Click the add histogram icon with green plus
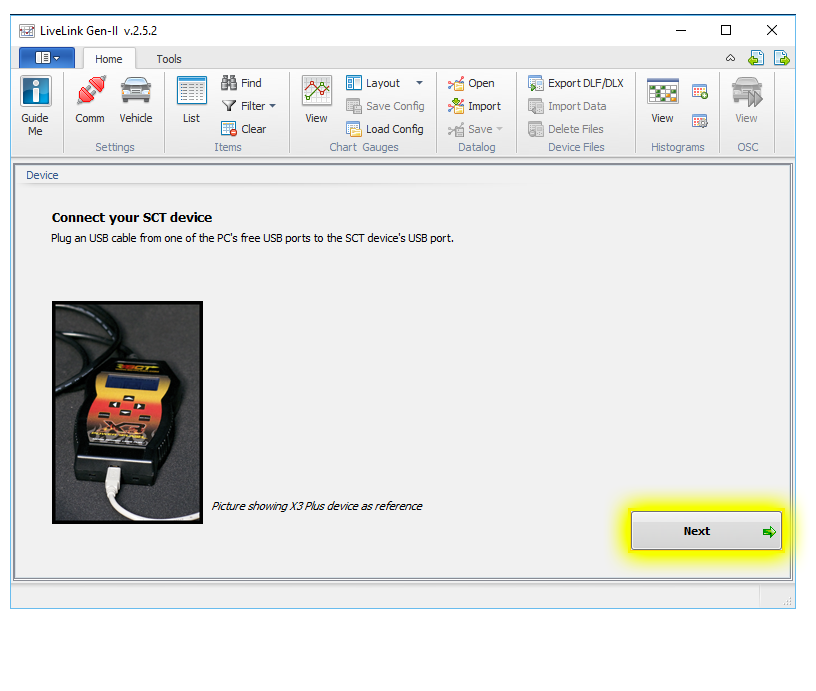 pyautogui.click(x=700, y=92)
